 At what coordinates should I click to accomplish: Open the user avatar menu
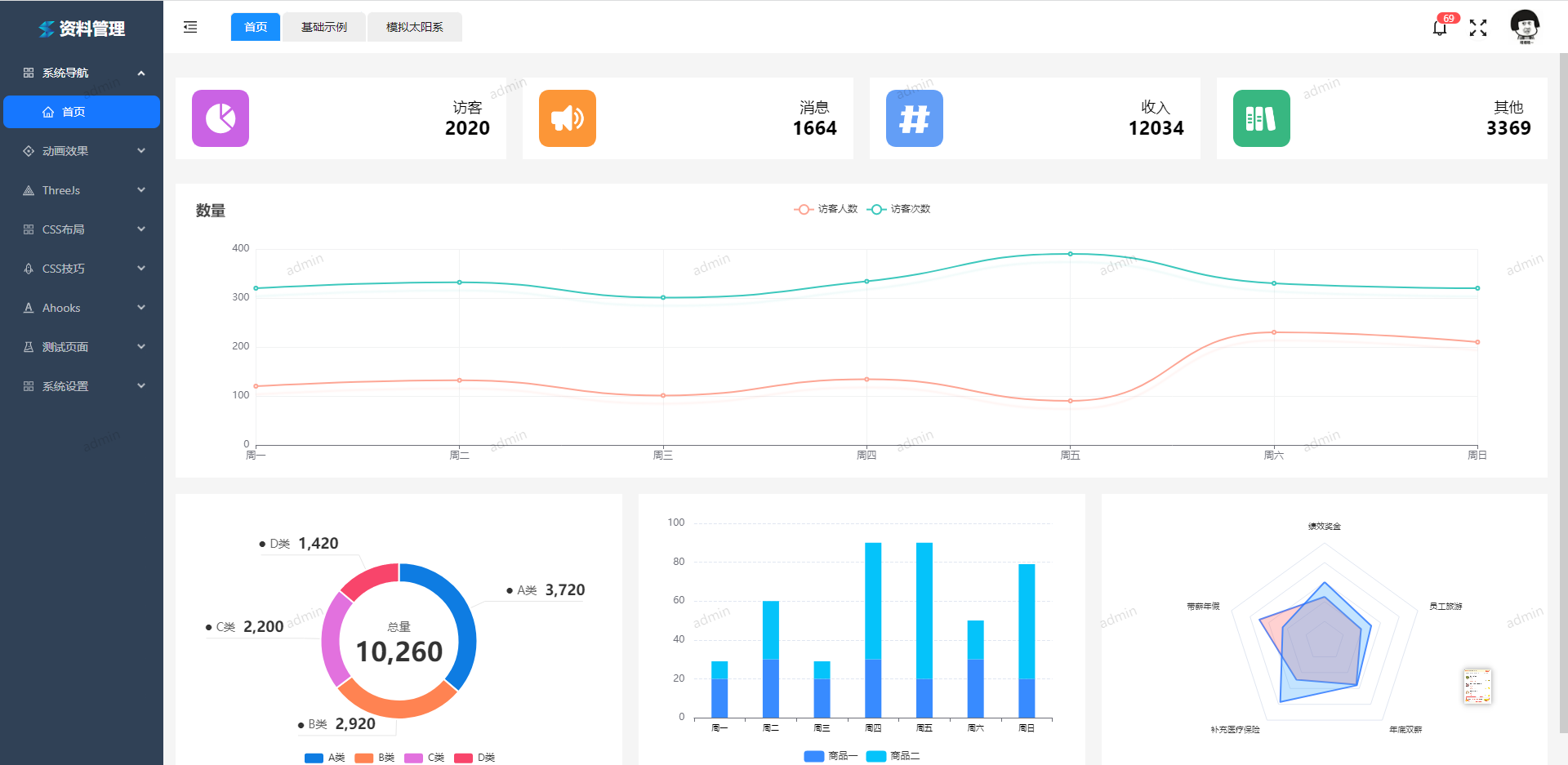pyautogui.click(x=1525, y=26)
